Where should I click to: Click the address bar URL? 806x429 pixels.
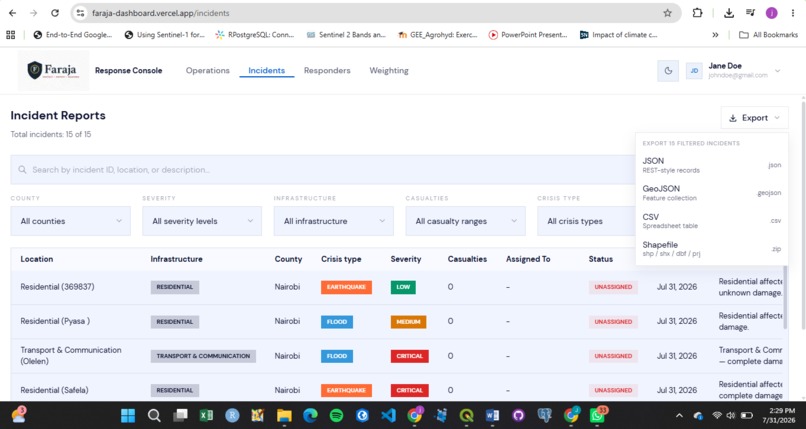tap(160, 13)
